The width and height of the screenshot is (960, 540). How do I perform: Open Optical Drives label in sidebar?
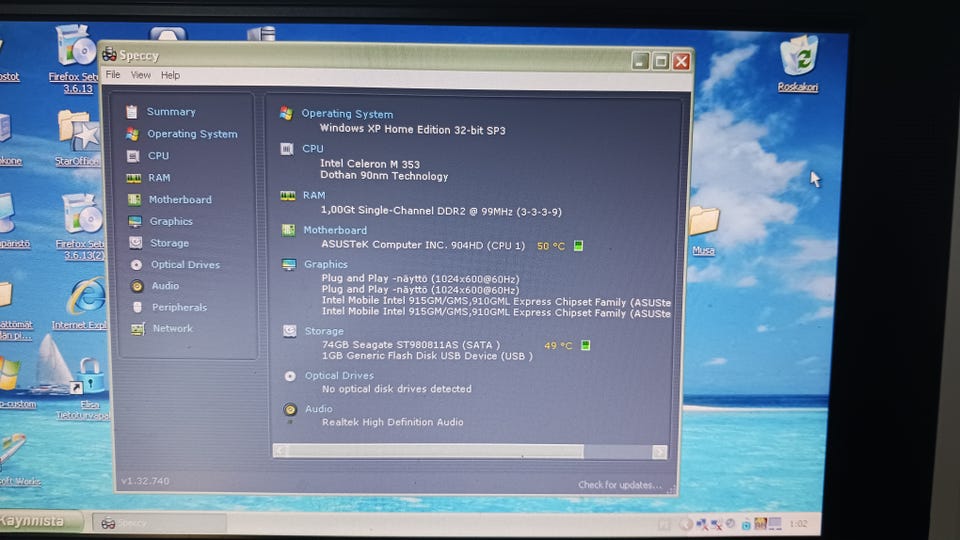point(186,264)
